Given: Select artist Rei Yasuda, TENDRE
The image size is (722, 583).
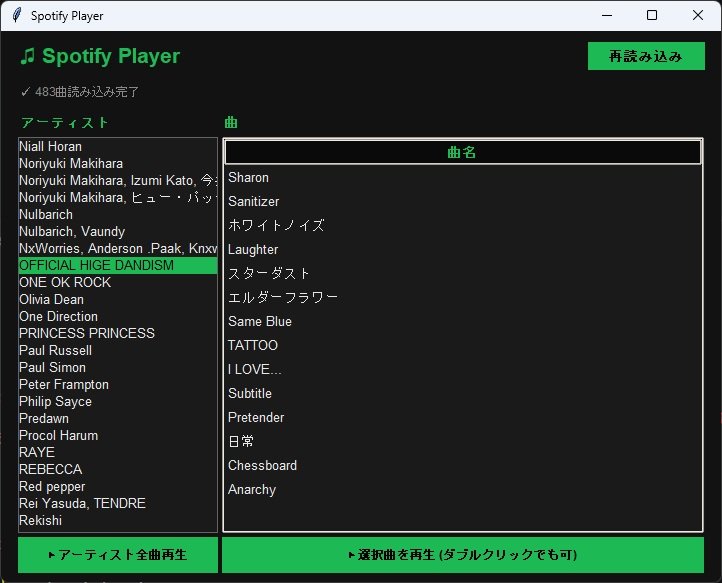Looking at the screenshot, I should coord(118,504).
